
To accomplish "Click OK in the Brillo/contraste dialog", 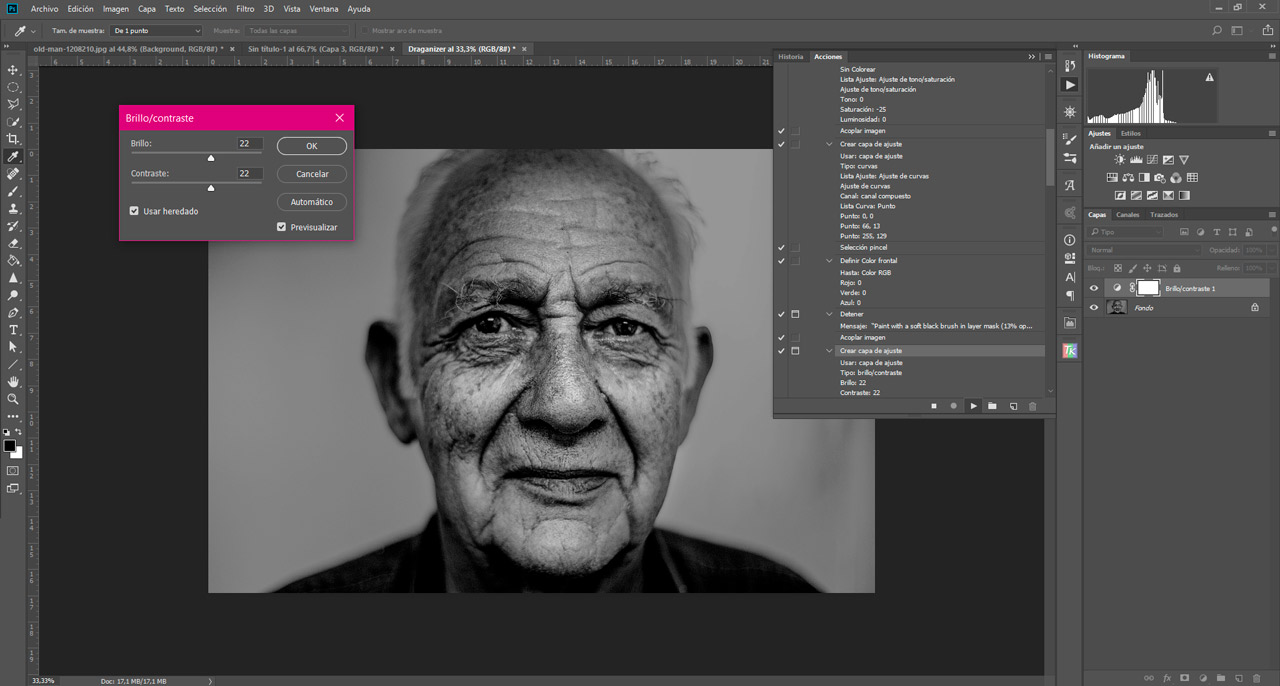I will pos(311,146).
